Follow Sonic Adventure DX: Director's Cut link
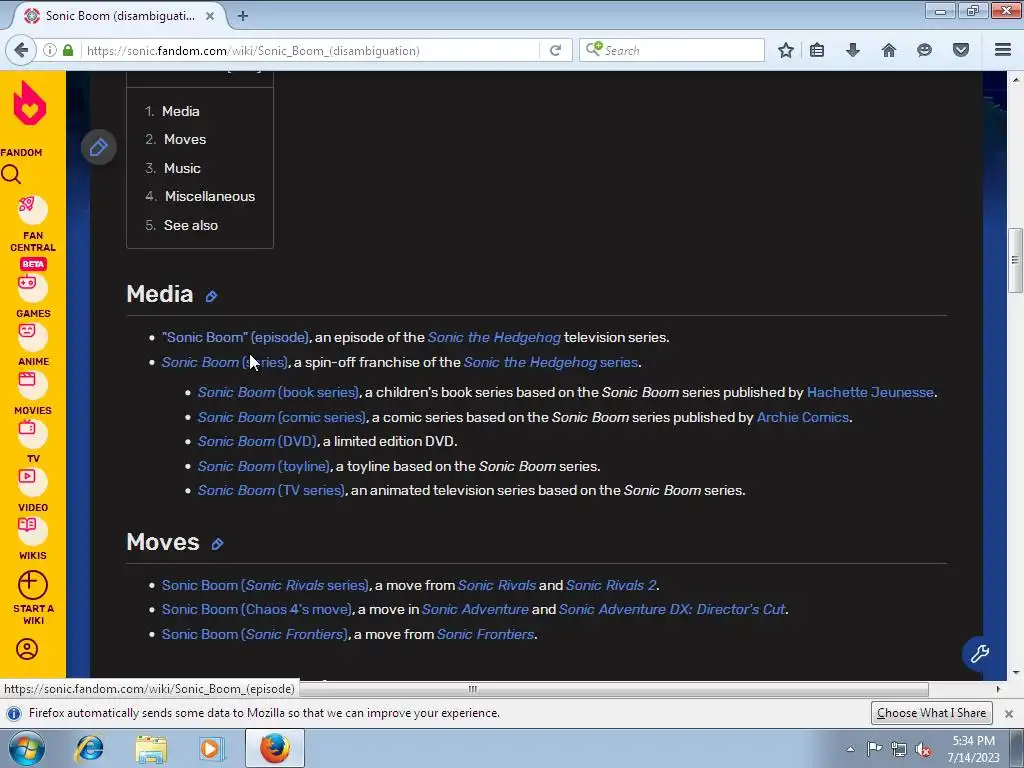The width and height of the screenshot is (1024, 768). [x=672, y=609]
